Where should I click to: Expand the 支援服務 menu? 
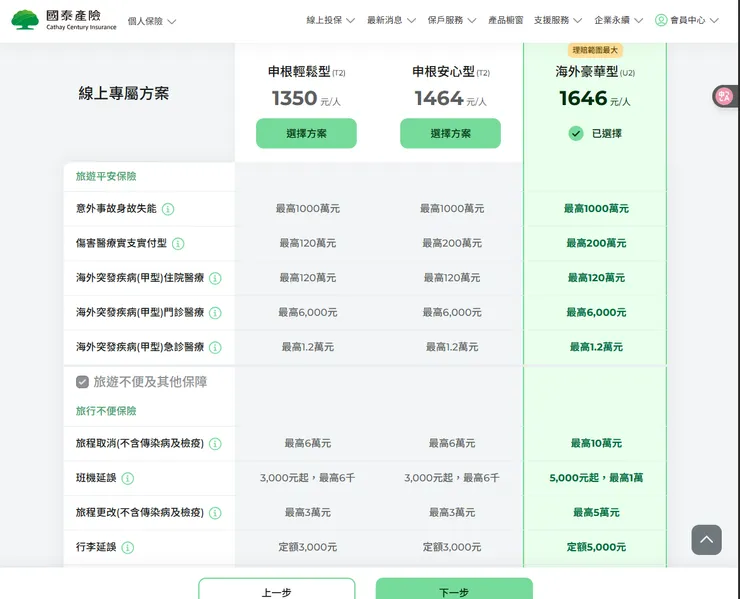(x=558, y=20)
